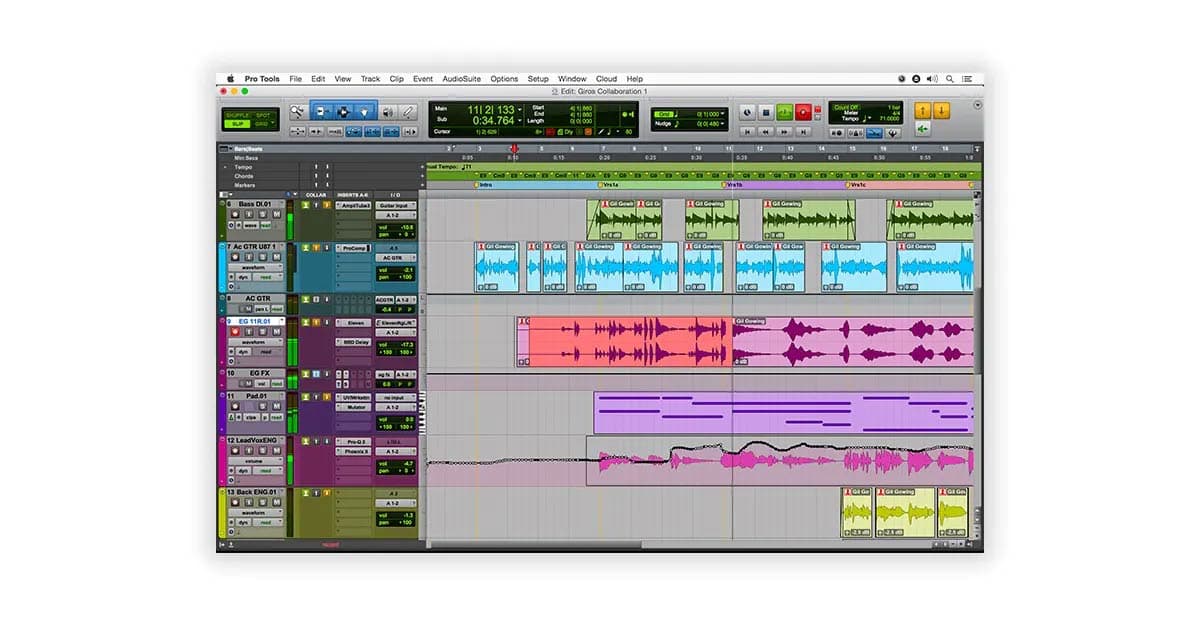Screen dimensions: 1200x627
Task: Click Return to Zero in the transport
Action: point(747,131)
